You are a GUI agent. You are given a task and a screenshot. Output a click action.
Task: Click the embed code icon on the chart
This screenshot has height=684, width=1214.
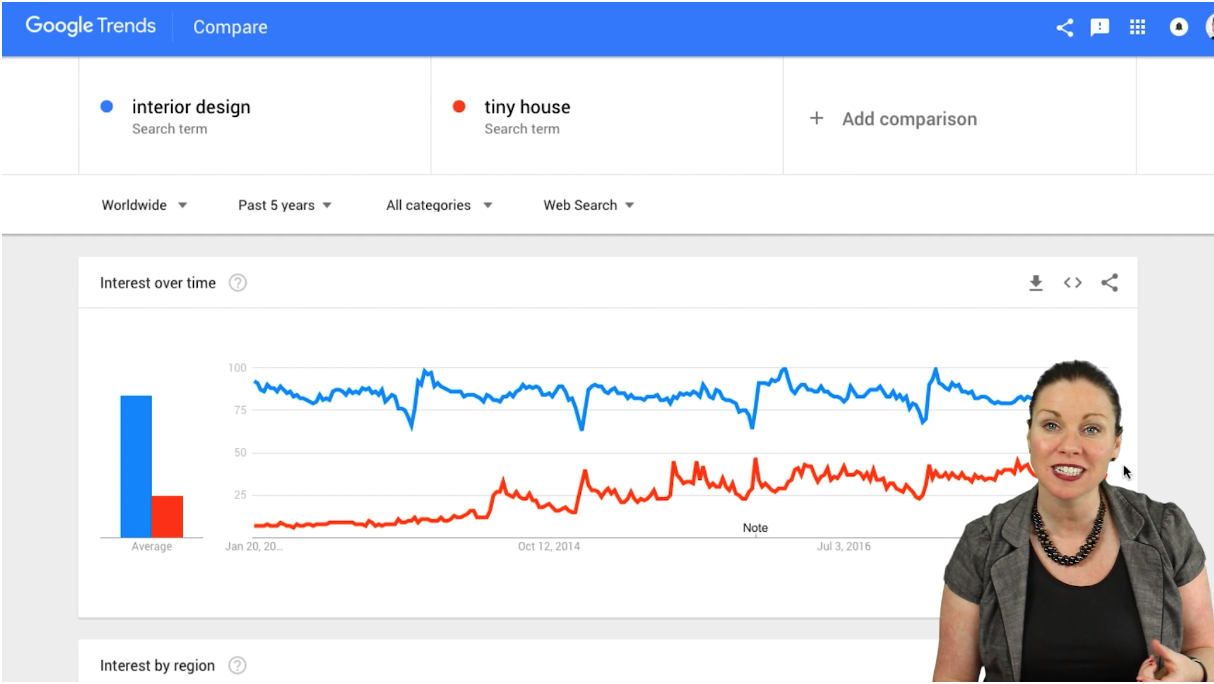point(1073,283)
